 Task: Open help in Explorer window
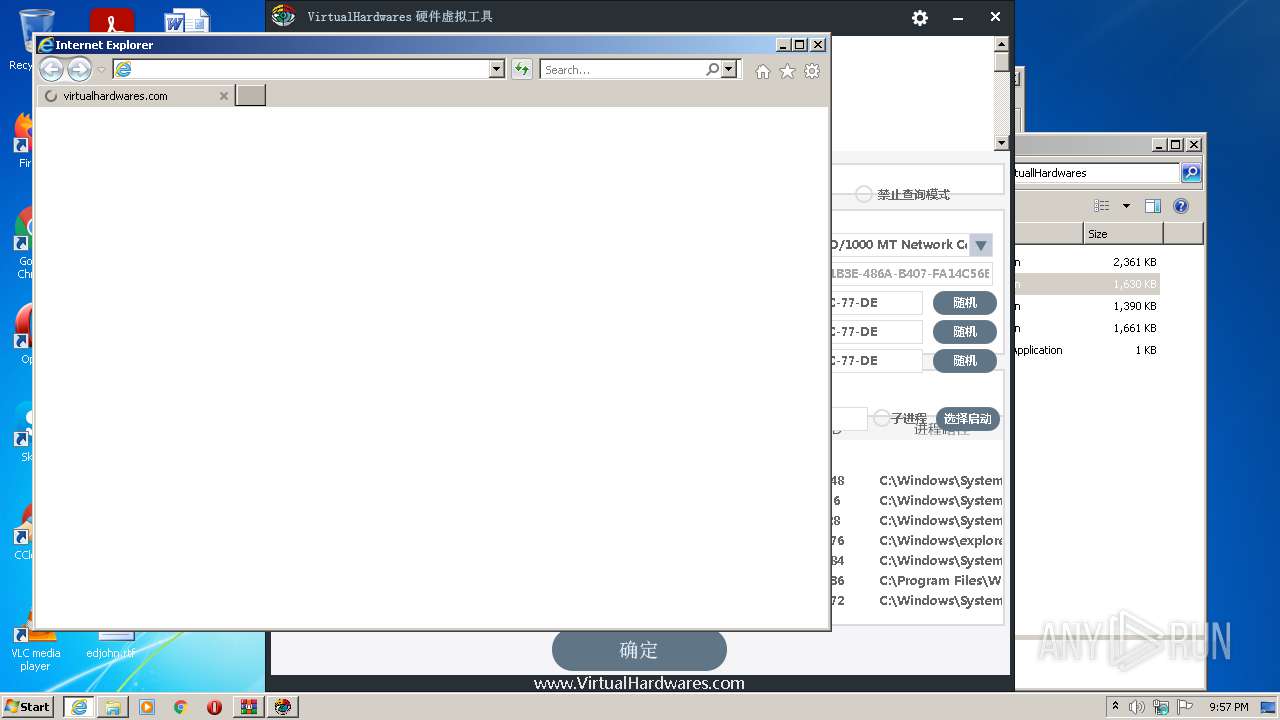tap(1181, 206)
